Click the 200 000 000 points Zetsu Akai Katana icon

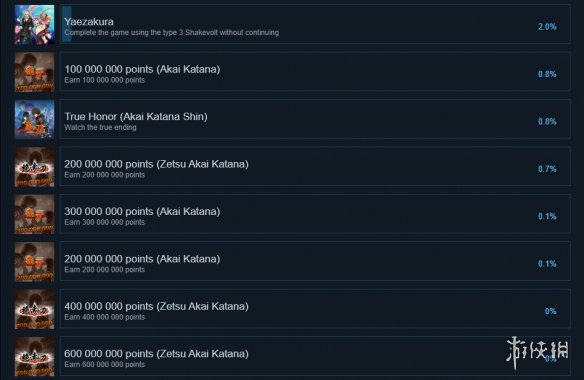(x=34, y=167)
